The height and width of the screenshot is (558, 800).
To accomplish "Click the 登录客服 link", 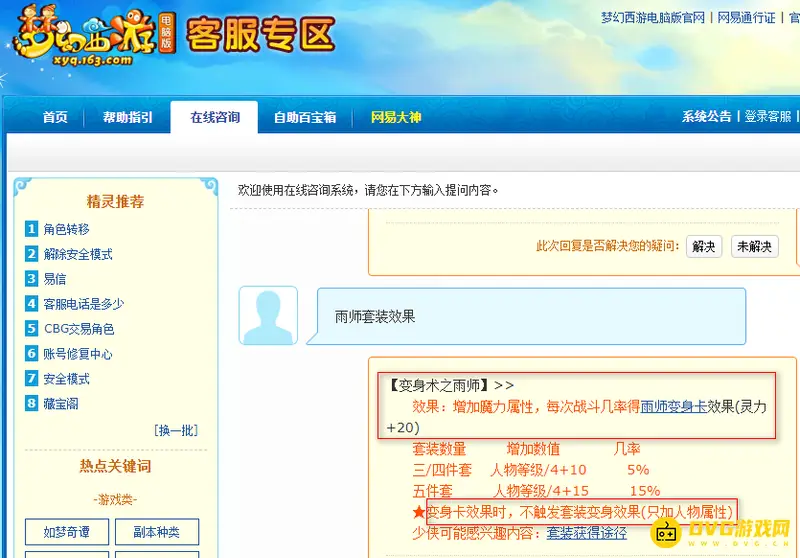I will (767, 116).
